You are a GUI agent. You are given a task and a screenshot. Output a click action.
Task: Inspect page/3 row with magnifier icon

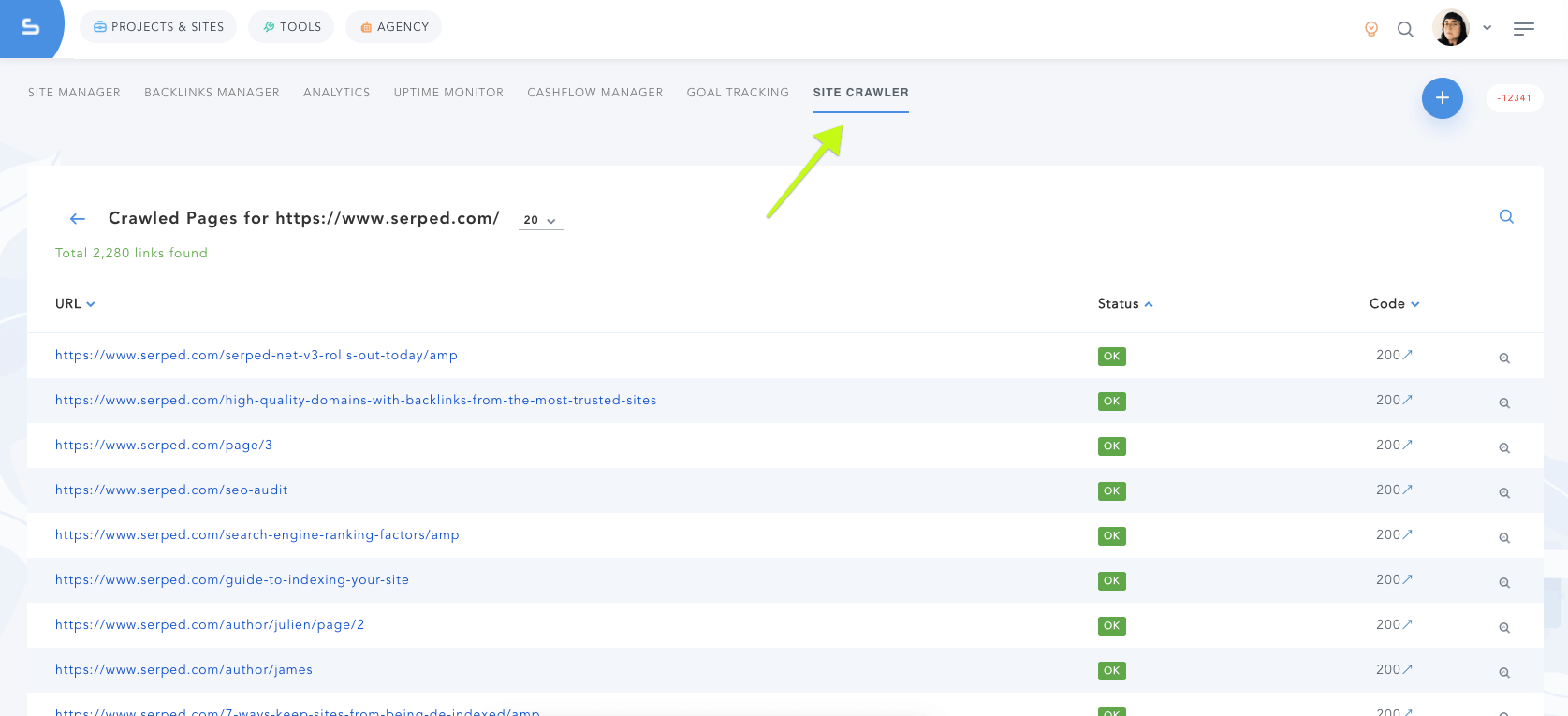pyautogui.click(x=1504, y=448)
